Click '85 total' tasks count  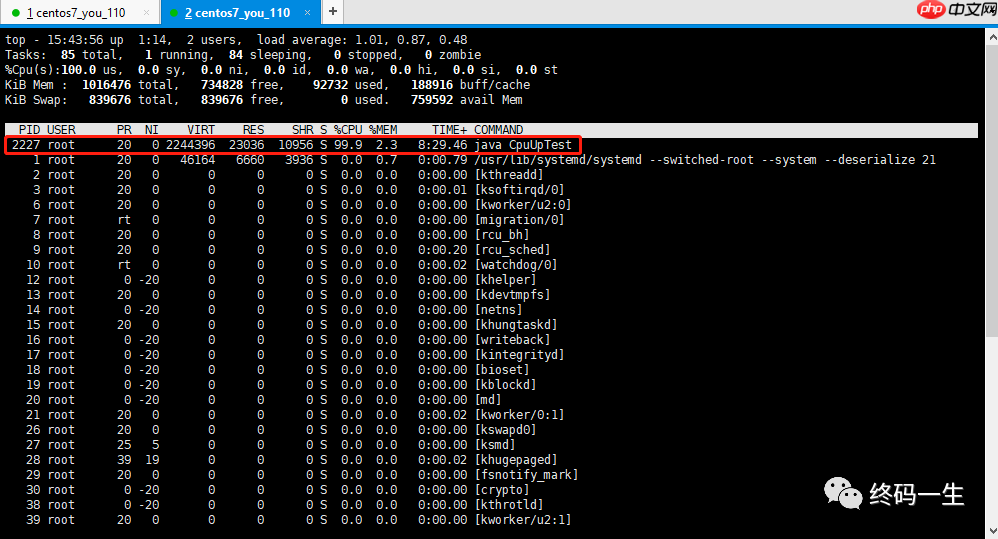pos(88,55)
